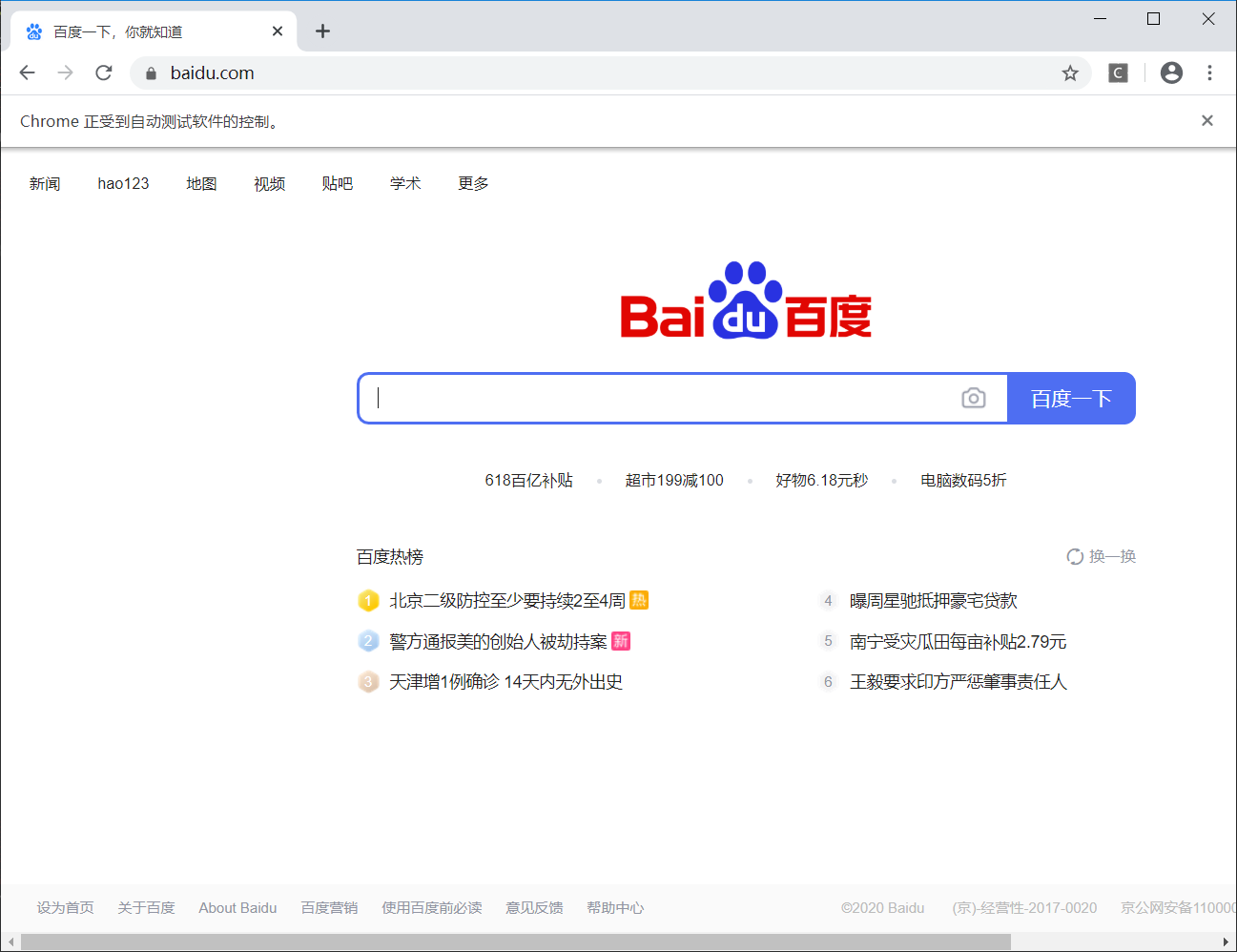This screenshot has height=952, width=1237.
Task: Dismiss the automated test software notice
Action: point(1207,120)
